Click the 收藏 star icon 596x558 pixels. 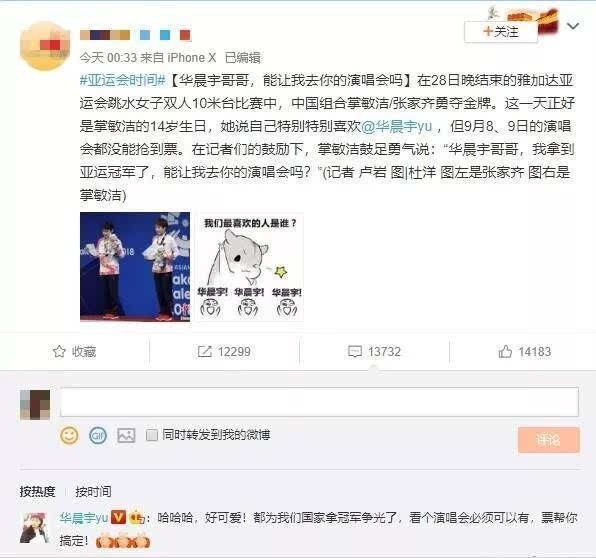tap(59, 352)
